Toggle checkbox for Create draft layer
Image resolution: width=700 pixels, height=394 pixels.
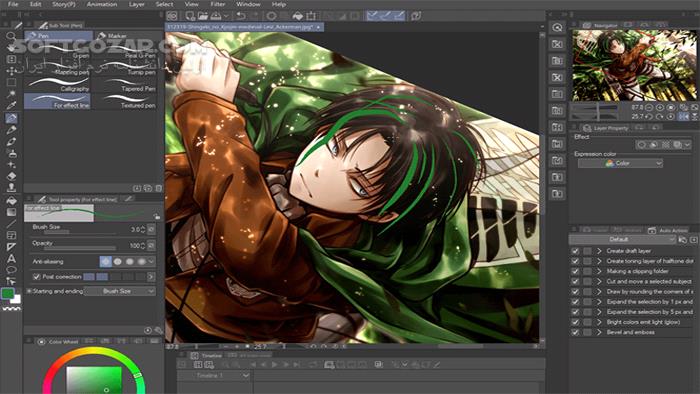pos(575,251)
